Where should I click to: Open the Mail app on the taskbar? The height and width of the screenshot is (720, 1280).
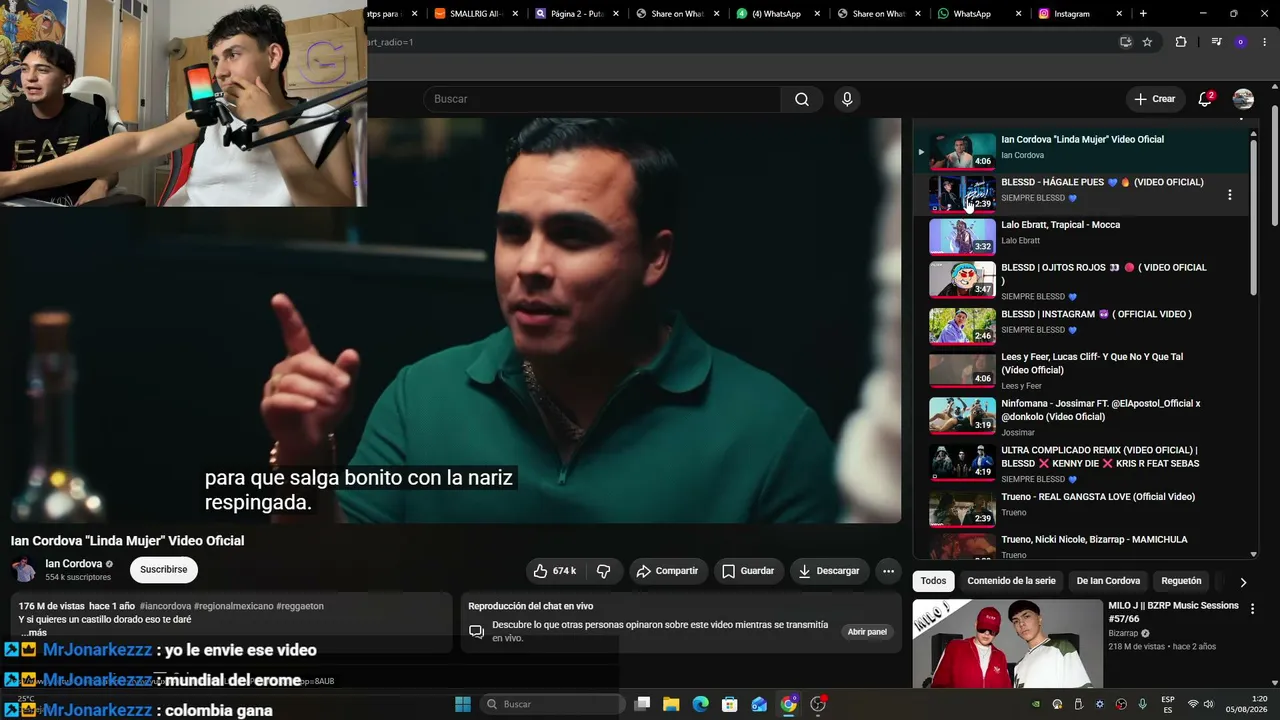click(x=759, y=704)
